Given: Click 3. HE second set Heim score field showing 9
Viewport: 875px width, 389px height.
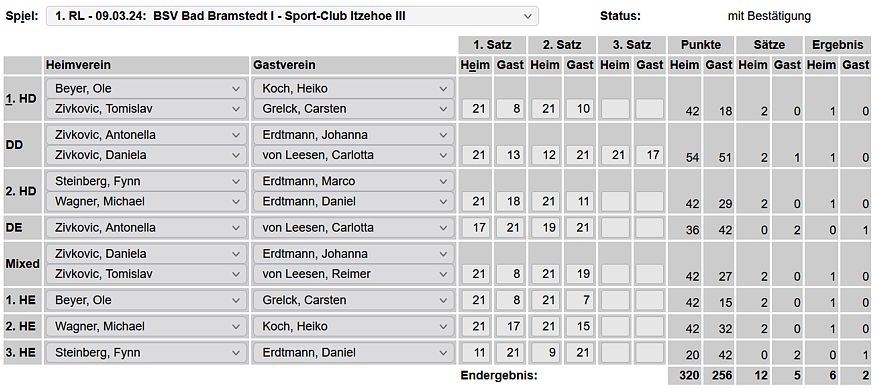Looking at the screenshot, I should point(545,353).
